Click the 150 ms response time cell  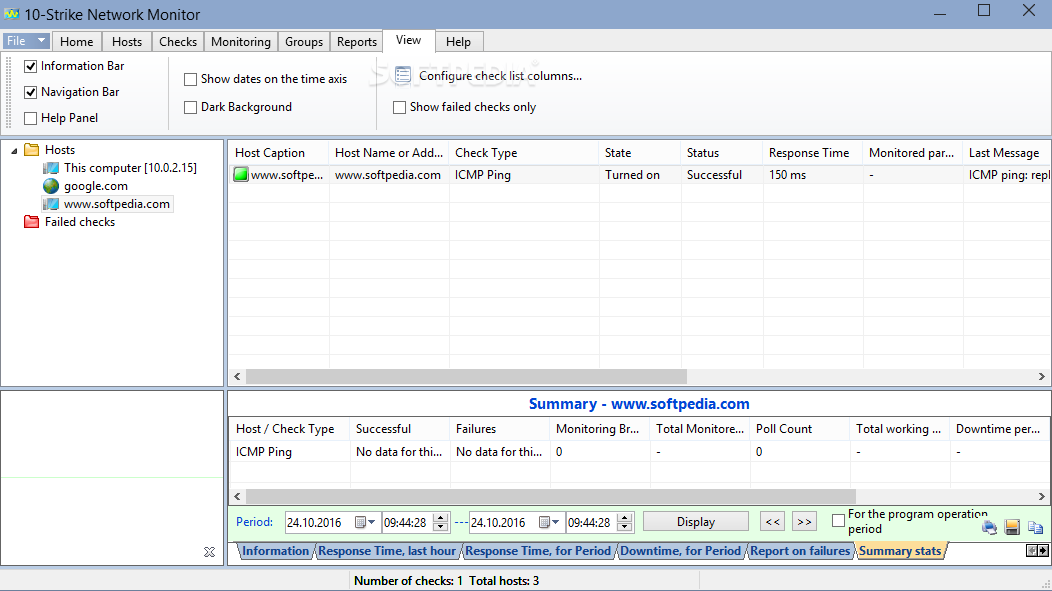812,174
